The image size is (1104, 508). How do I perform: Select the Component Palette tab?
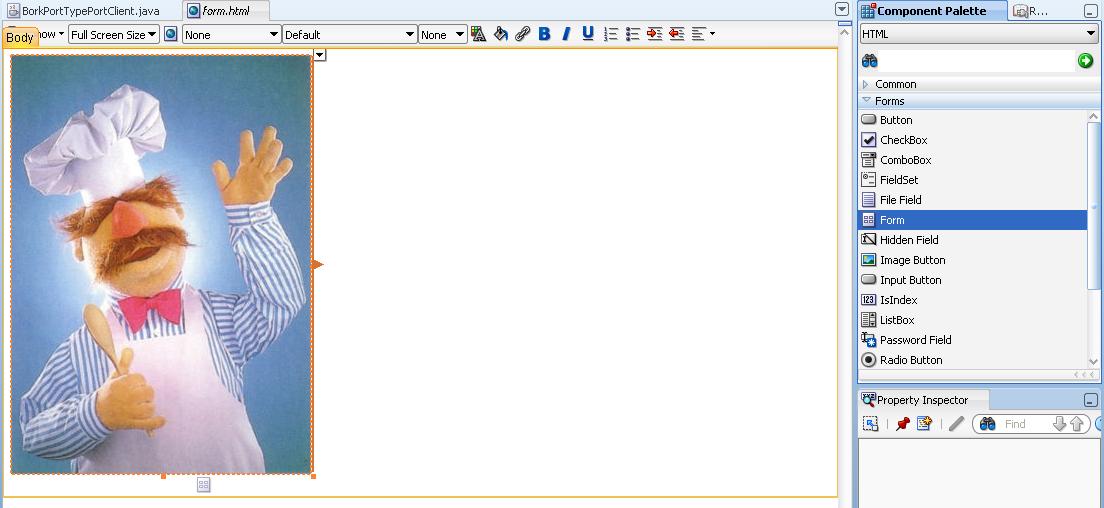point(934,11)
